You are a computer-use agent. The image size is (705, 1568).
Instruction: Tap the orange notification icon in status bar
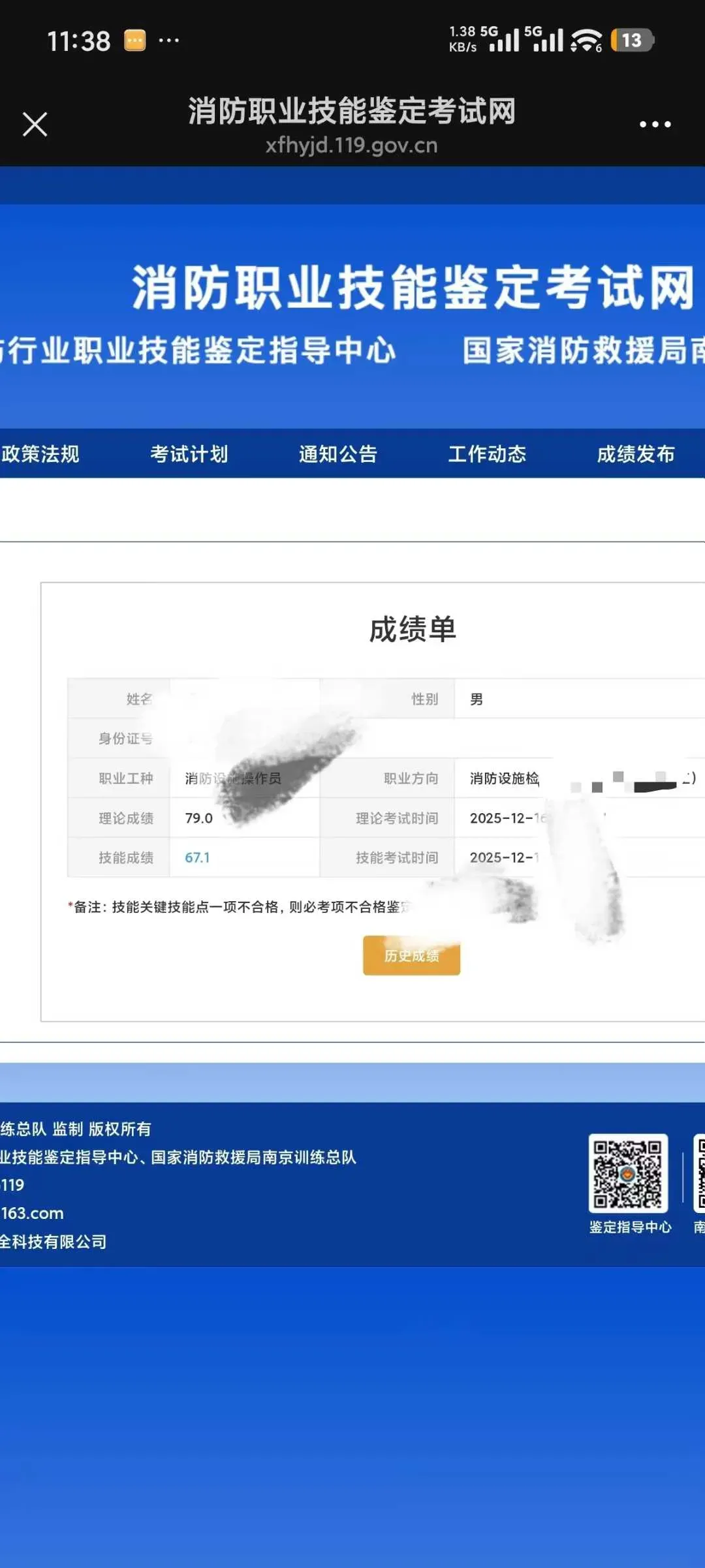click(135, 40)
